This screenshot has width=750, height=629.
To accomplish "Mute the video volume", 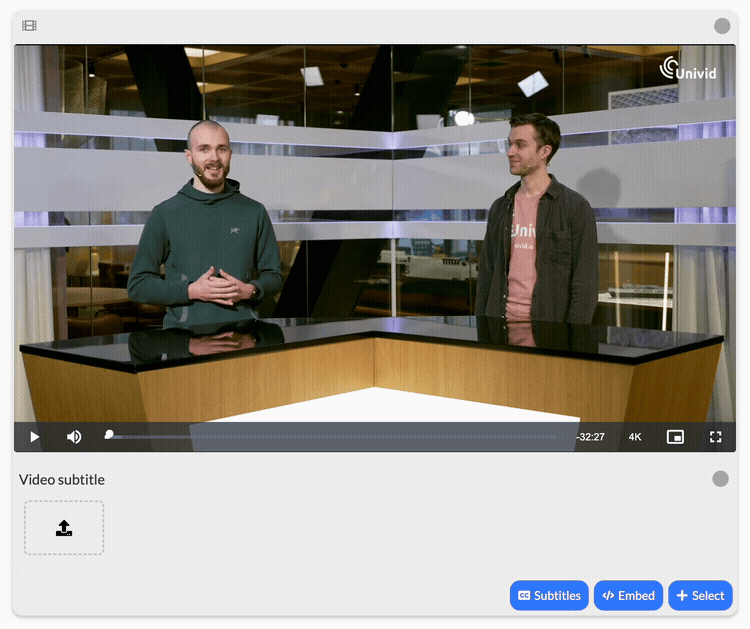I will click(x=74, y=437).
